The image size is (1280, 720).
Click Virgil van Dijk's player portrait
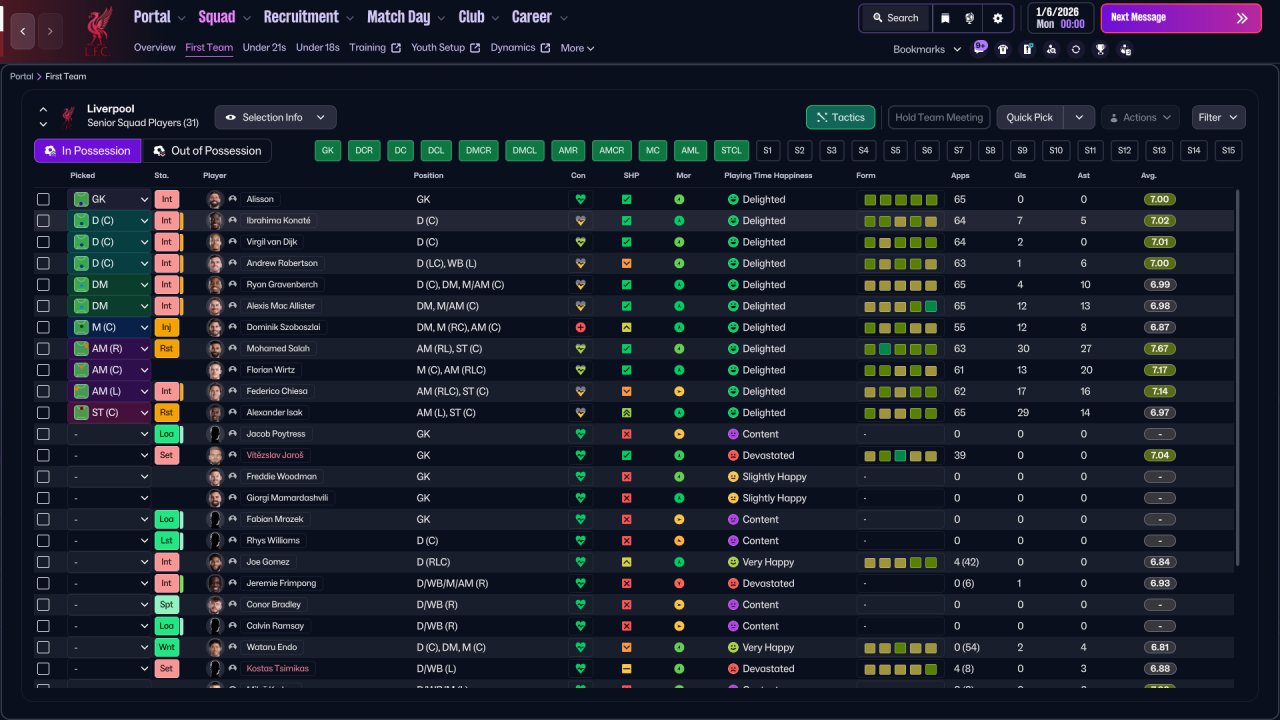[x=214, y=242]
